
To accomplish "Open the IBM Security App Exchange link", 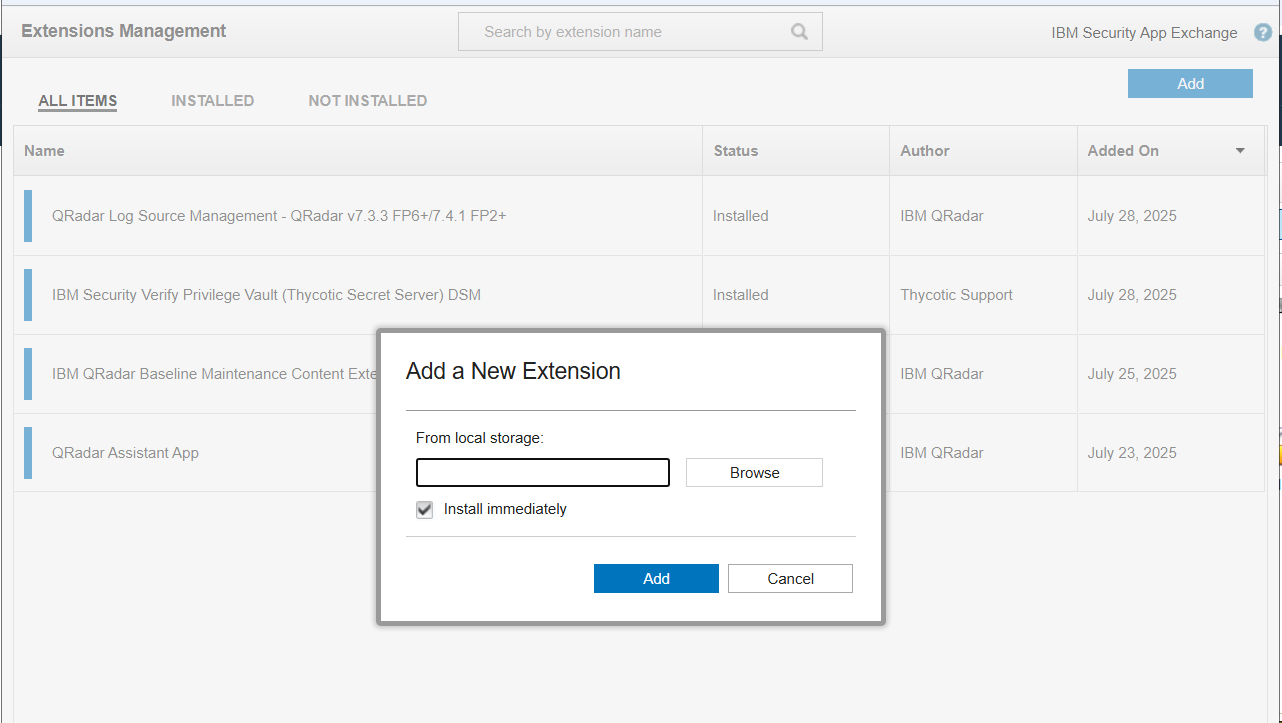I will coord(1144,33).
